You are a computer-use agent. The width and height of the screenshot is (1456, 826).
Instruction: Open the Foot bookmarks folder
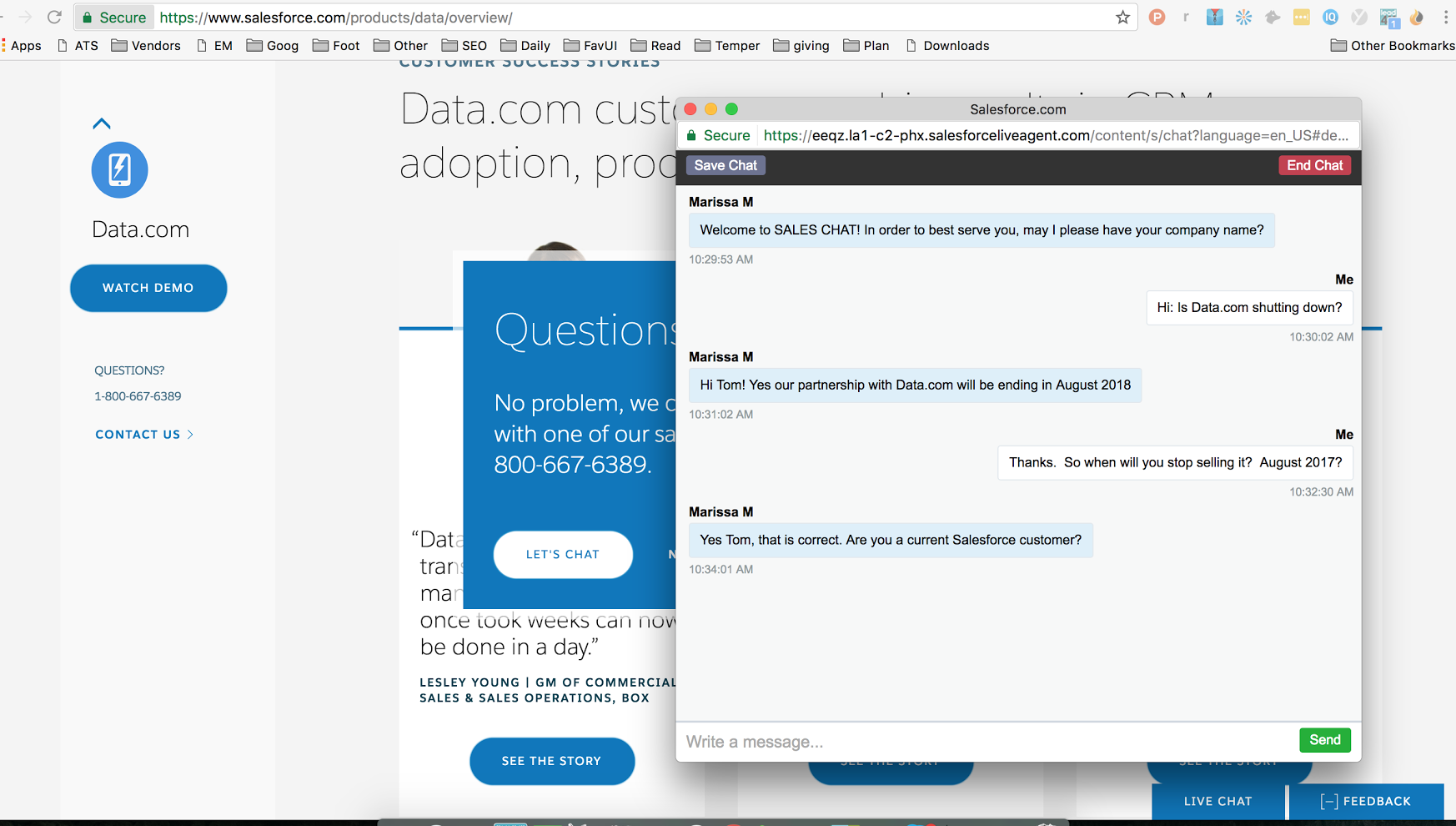[336, 46]
